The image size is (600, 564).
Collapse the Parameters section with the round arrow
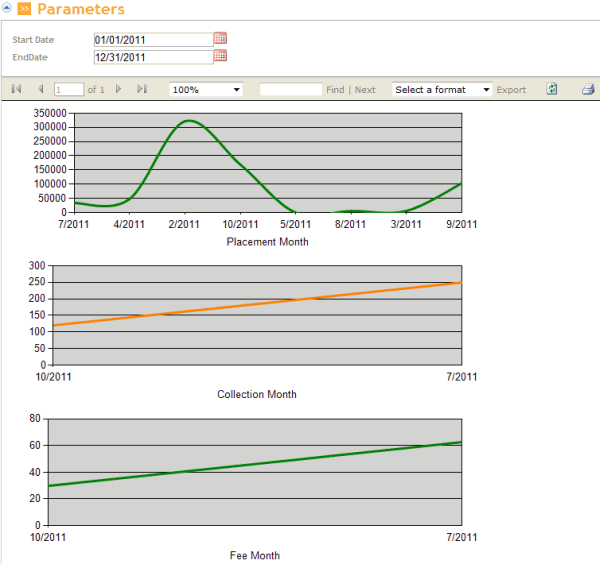(x=8, y=9)
